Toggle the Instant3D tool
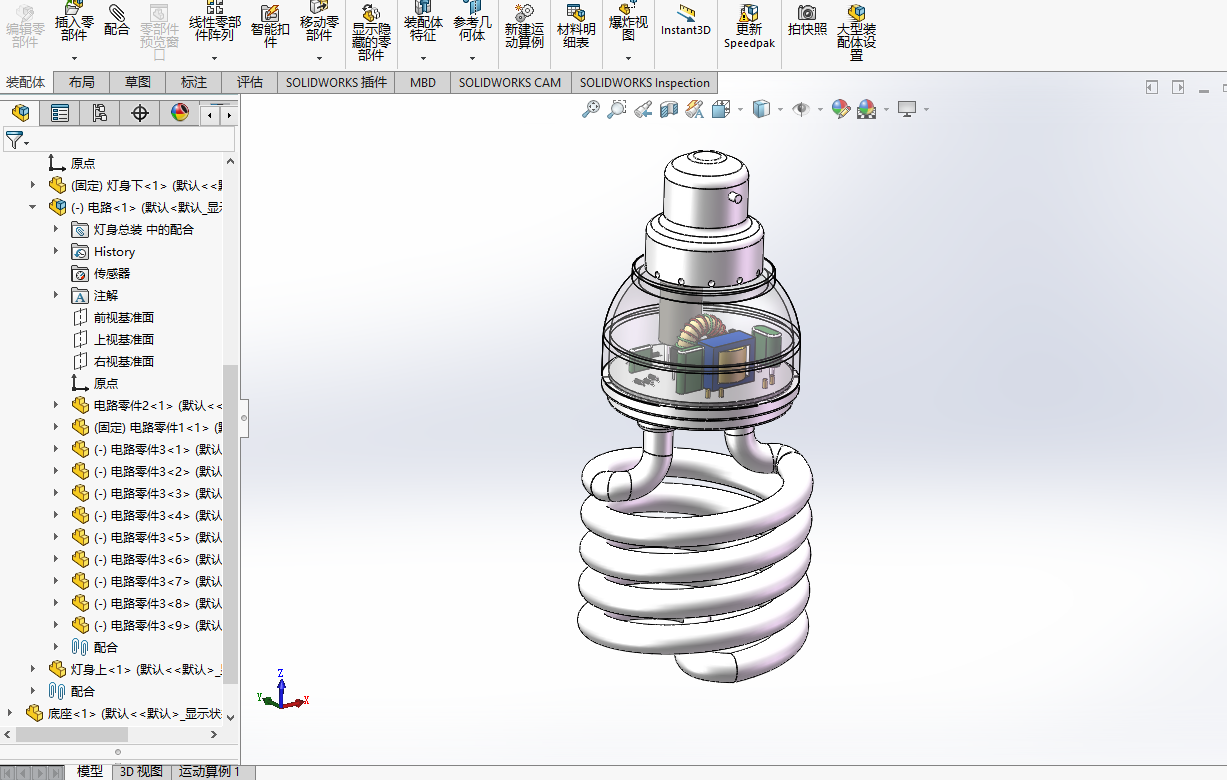 [686, 20]
